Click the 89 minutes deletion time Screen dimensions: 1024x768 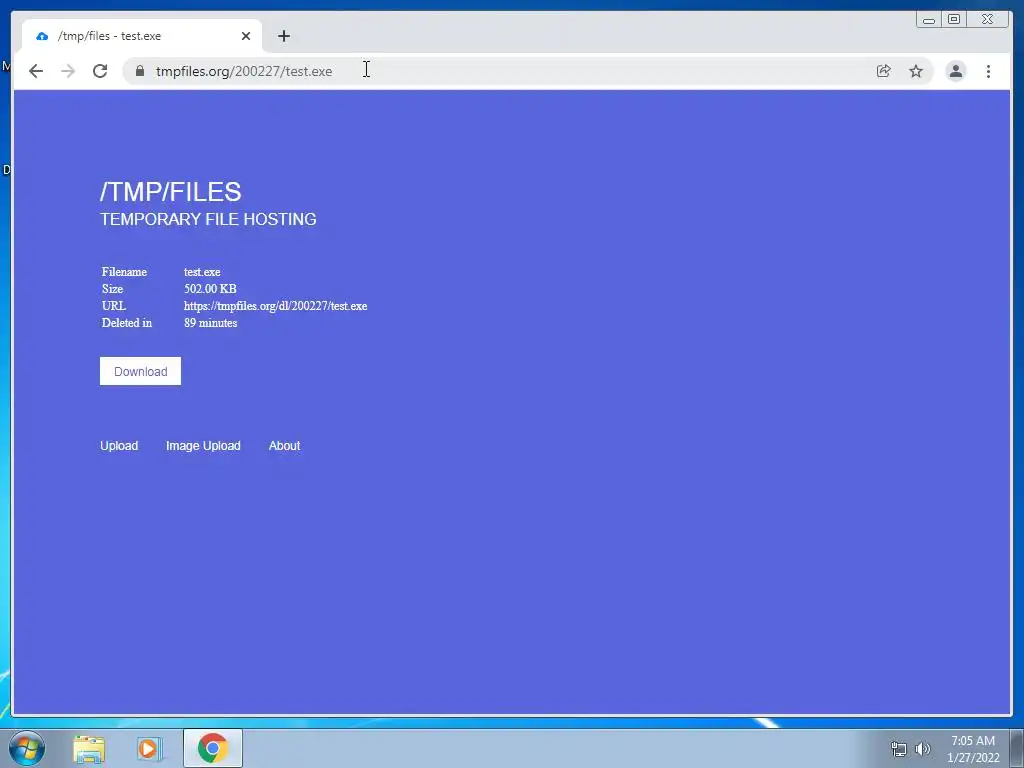210,323
